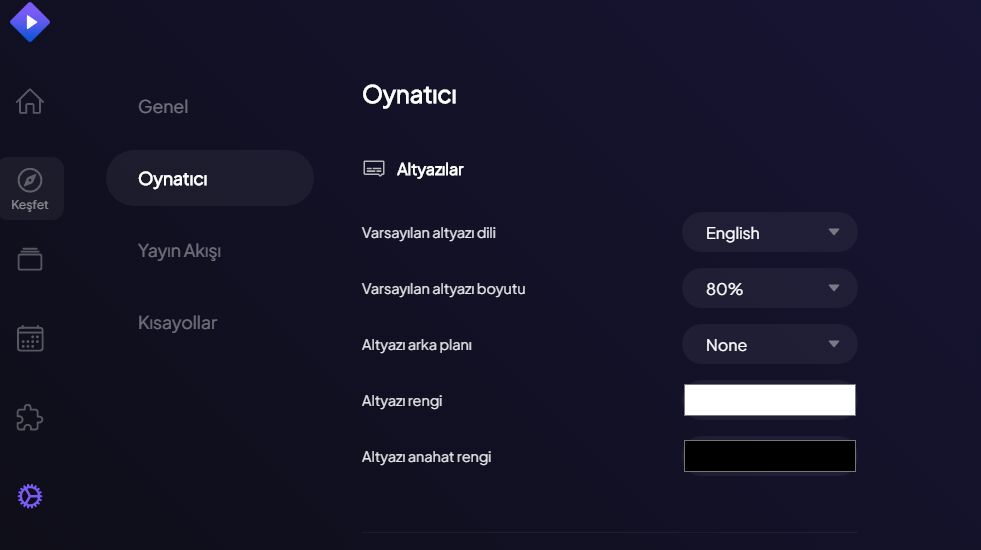Viewport: 981px width, 550px height.
Task: Open the Addons puzzle piece icon
Action: (x=30, y=417)
